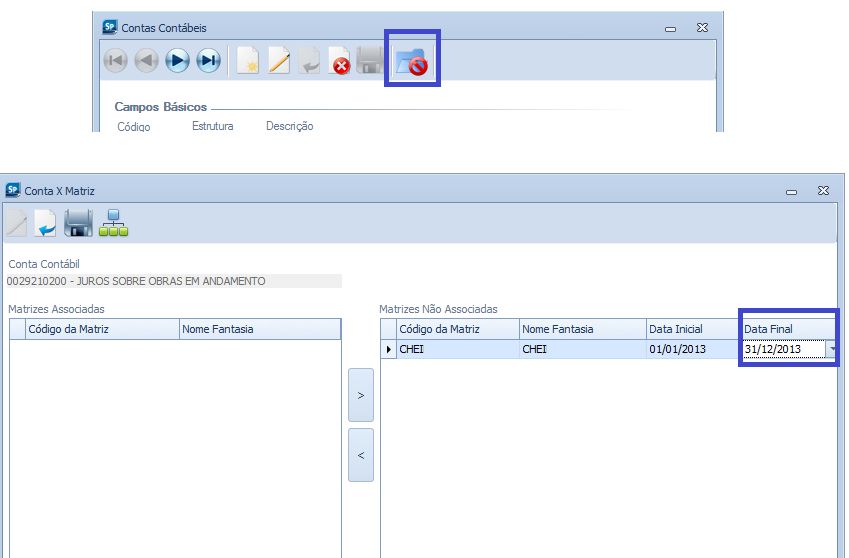The image size is (849, 558).
Task: Click the Data Inicial column header
Action: coord(693,329)
